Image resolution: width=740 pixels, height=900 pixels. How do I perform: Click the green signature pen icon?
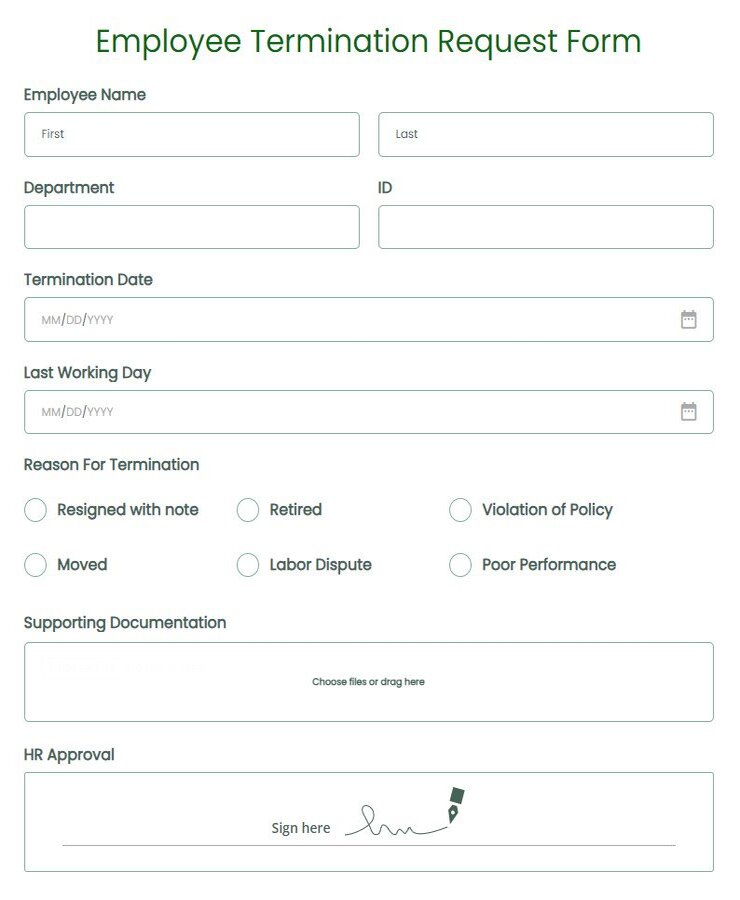456,800
